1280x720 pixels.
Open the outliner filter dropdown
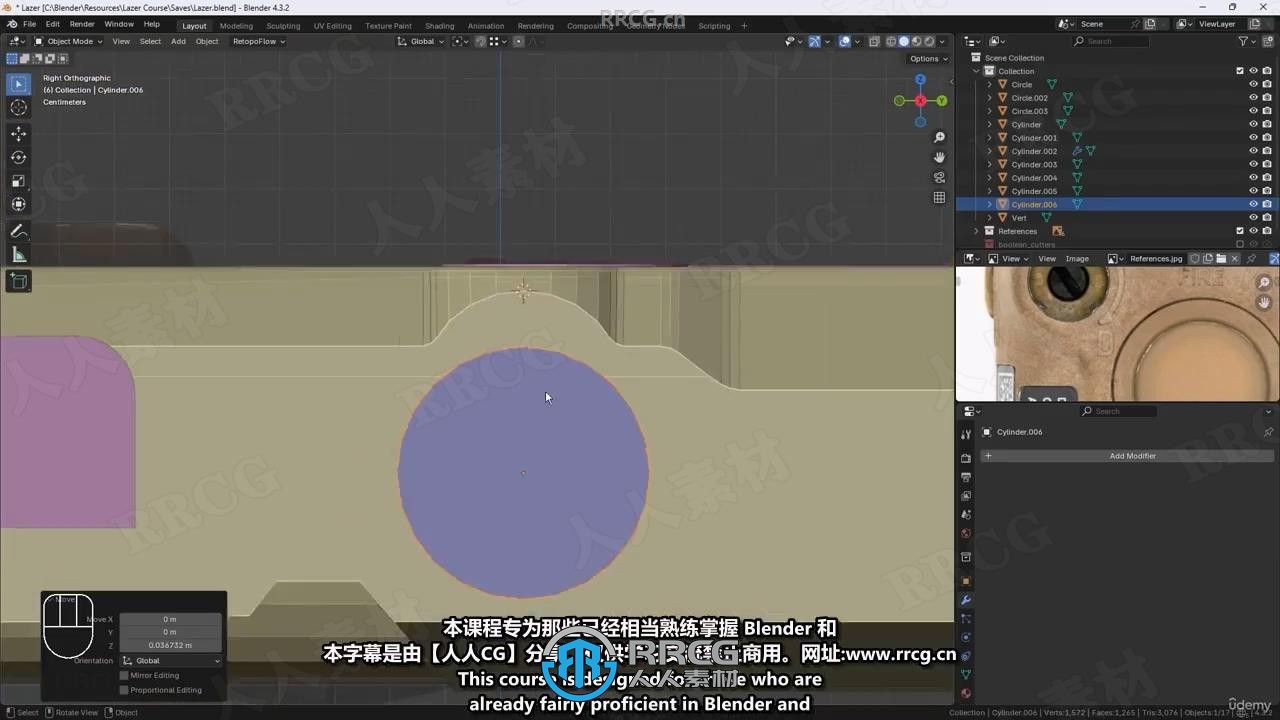[1246, 41]
